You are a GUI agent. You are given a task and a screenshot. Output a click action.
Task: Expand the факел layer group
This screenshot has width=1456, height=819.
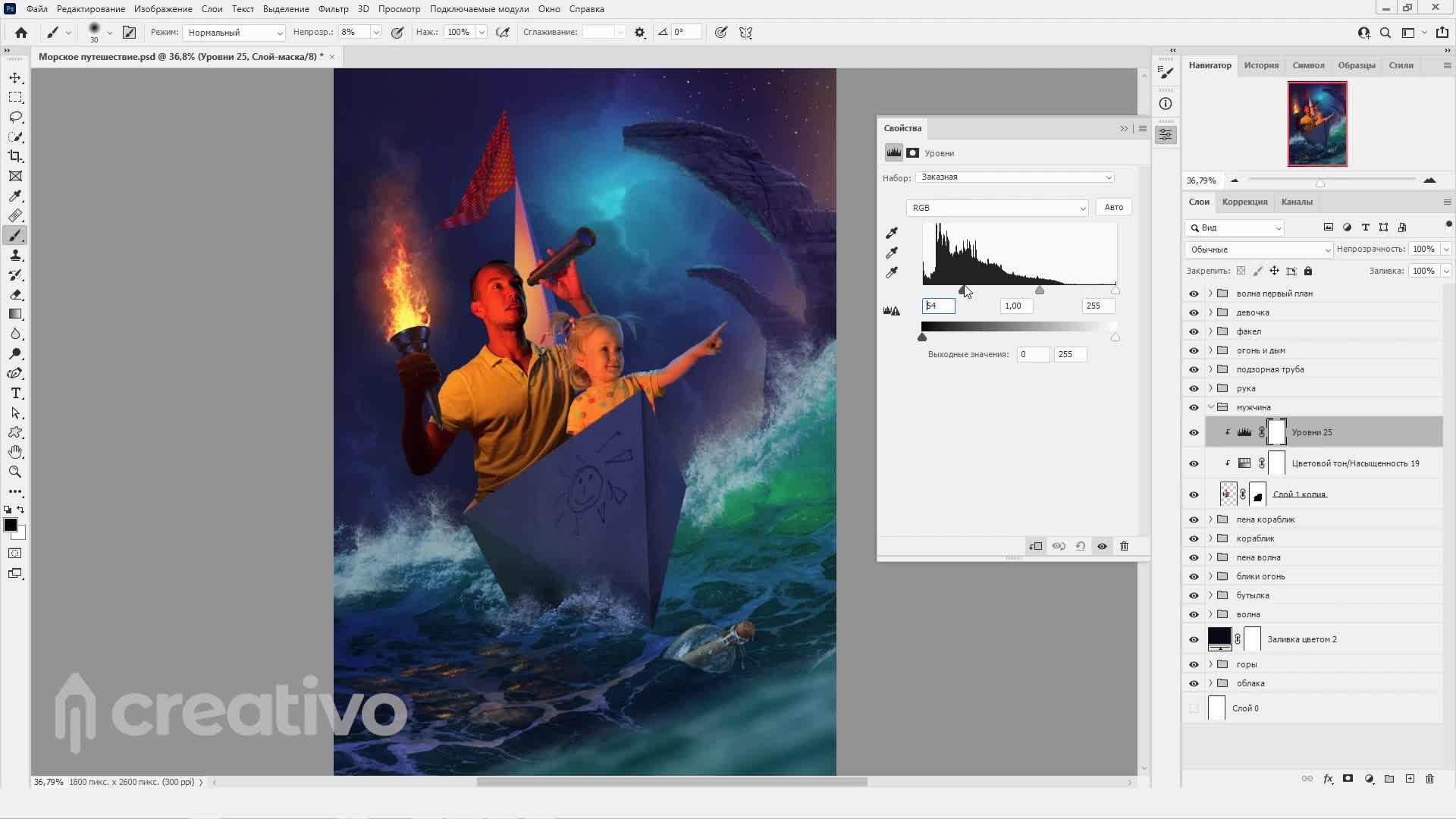coord(1210,331)
